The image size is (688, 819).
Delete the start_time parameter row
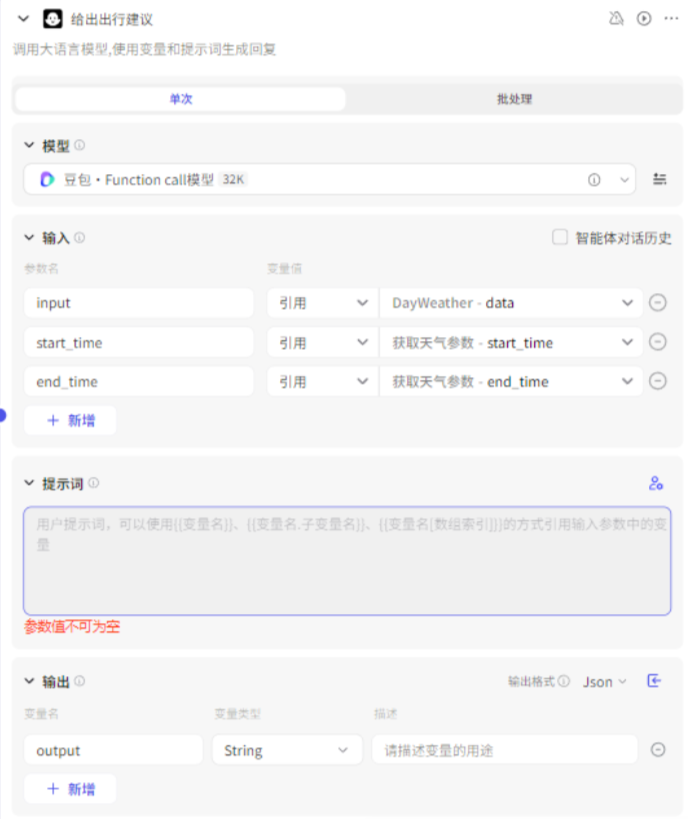[x=658, y=342]
